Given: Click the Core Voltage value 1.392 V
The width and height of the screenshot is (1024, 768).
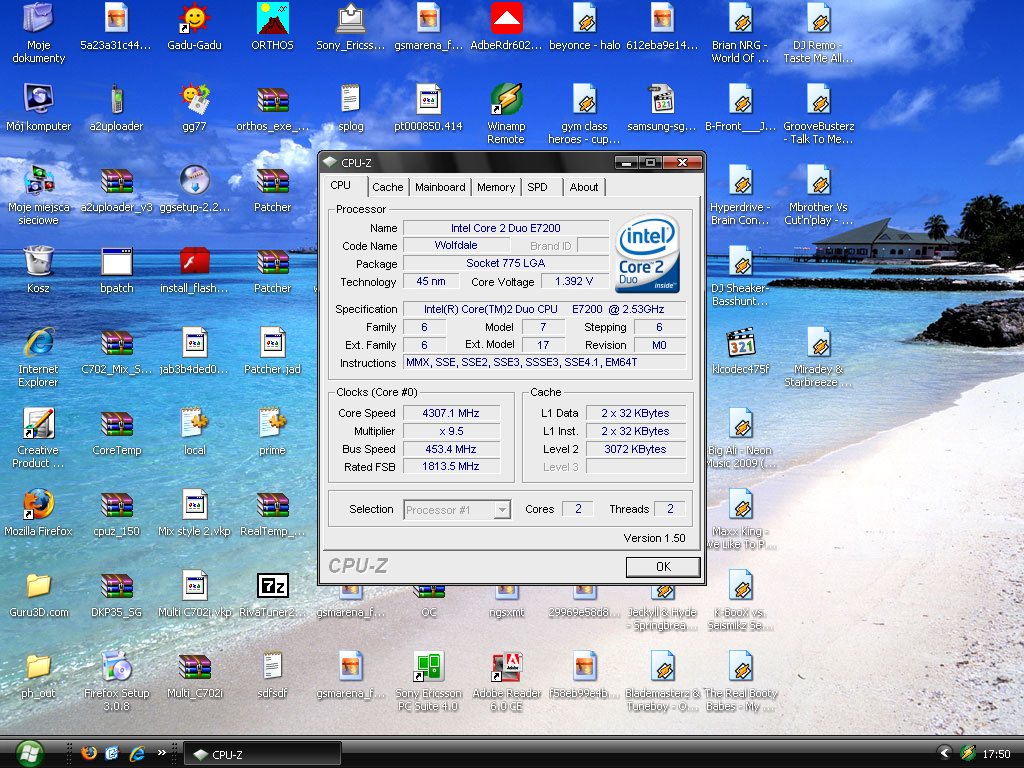Looking at the screenshot, I should [574, 281].
